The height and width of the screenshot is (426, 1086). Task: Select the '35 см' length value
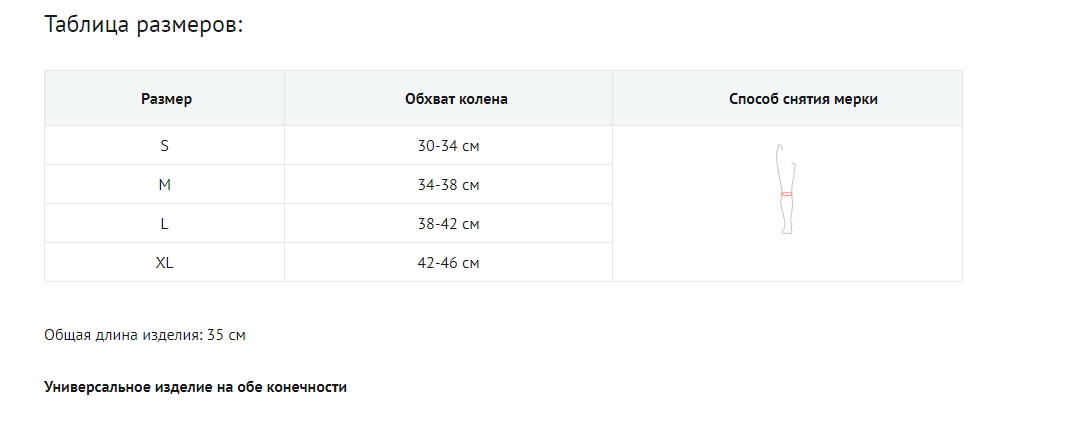pyautogui.click(x=226, y=335)
